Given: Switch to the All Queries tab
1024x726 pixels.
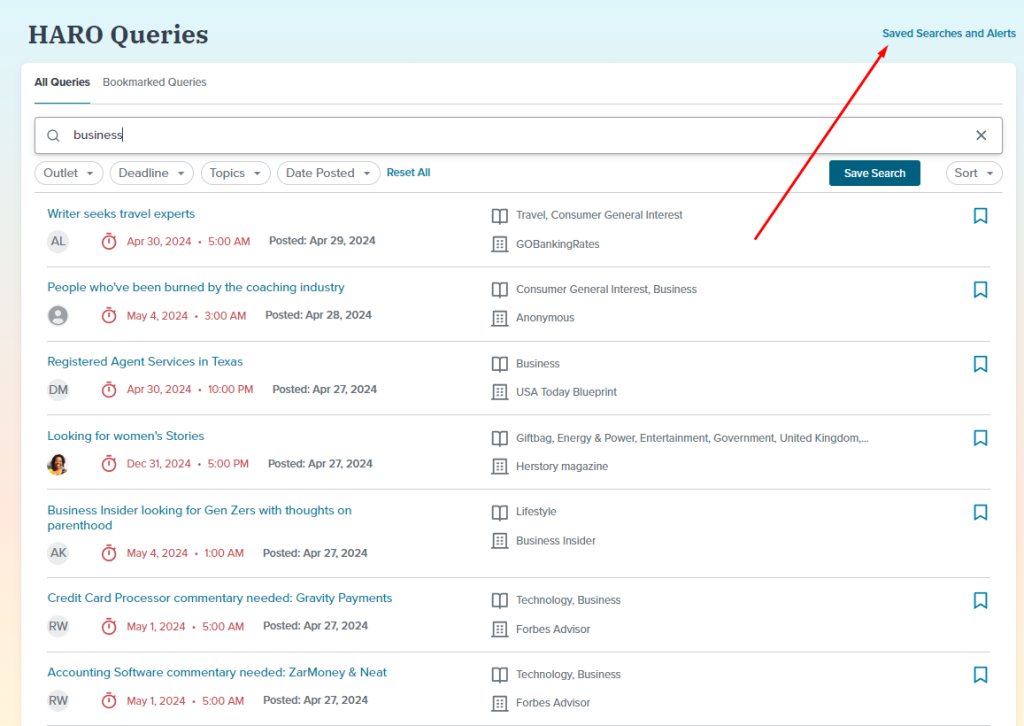Looking at the screenshot, I should pyautogui.click(x=62, y=82).
